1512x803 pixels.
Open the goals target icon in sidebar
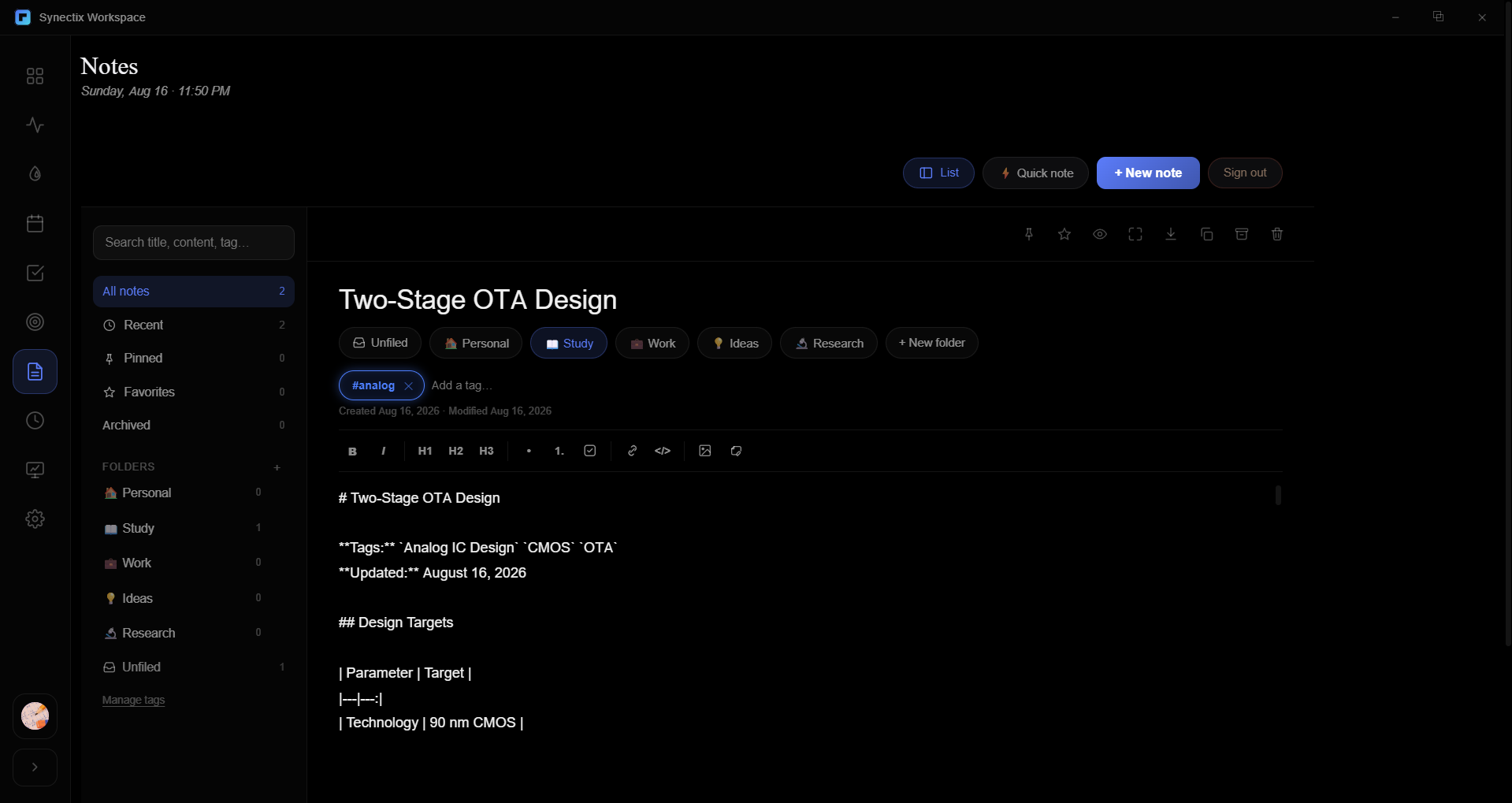coord(35,322)
